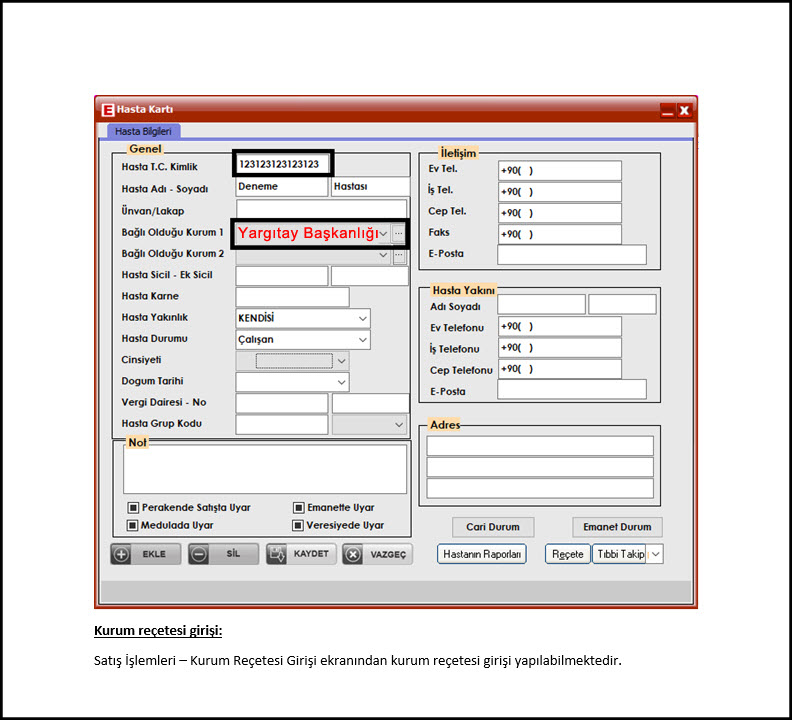This screenshot has height=720, width=792.
Task: Minimize the Hasta Kartı window
Action: [667, 110]
